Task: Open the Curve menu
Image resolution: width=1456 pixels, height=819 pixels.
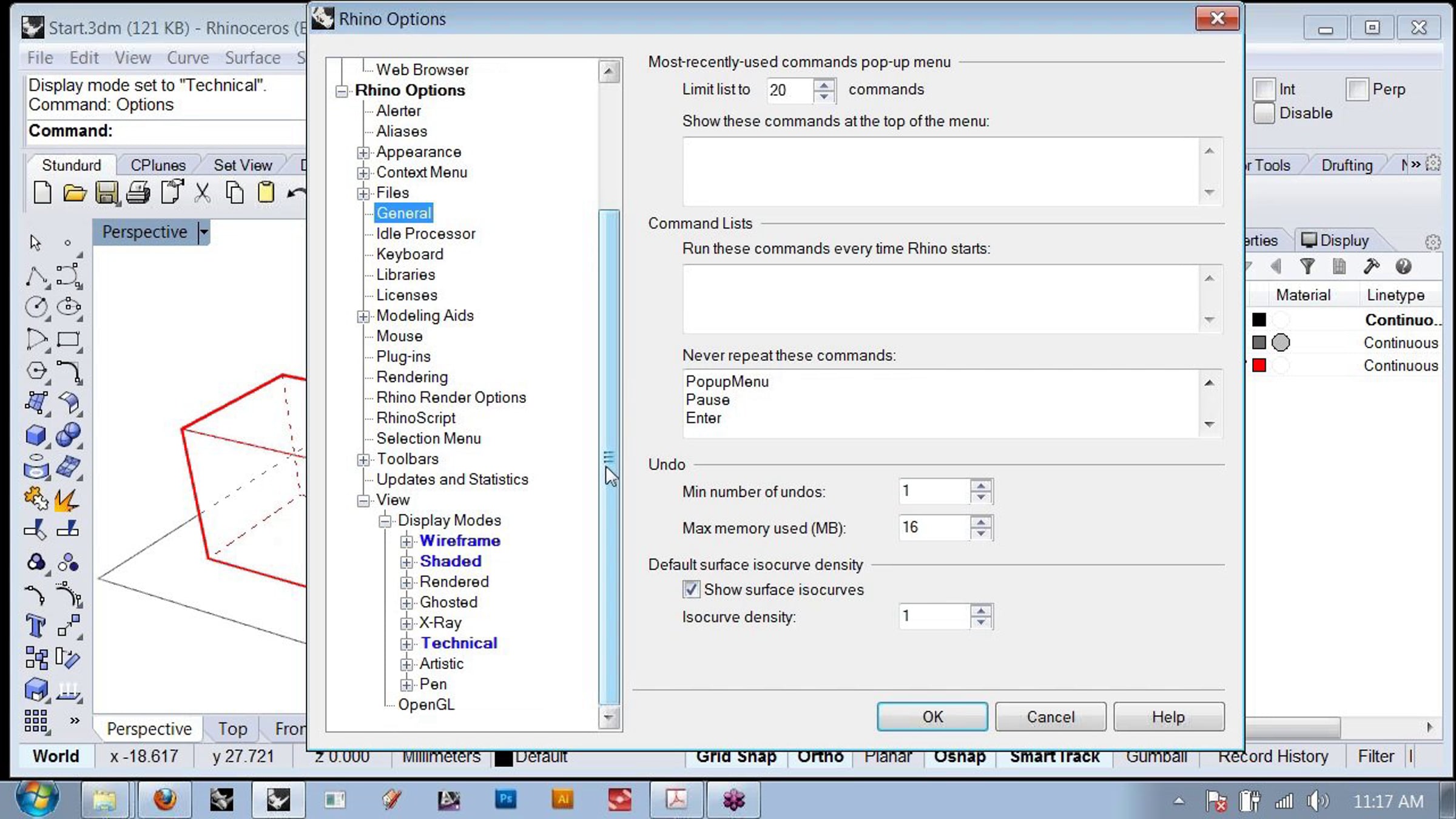Action: (187, 58)
